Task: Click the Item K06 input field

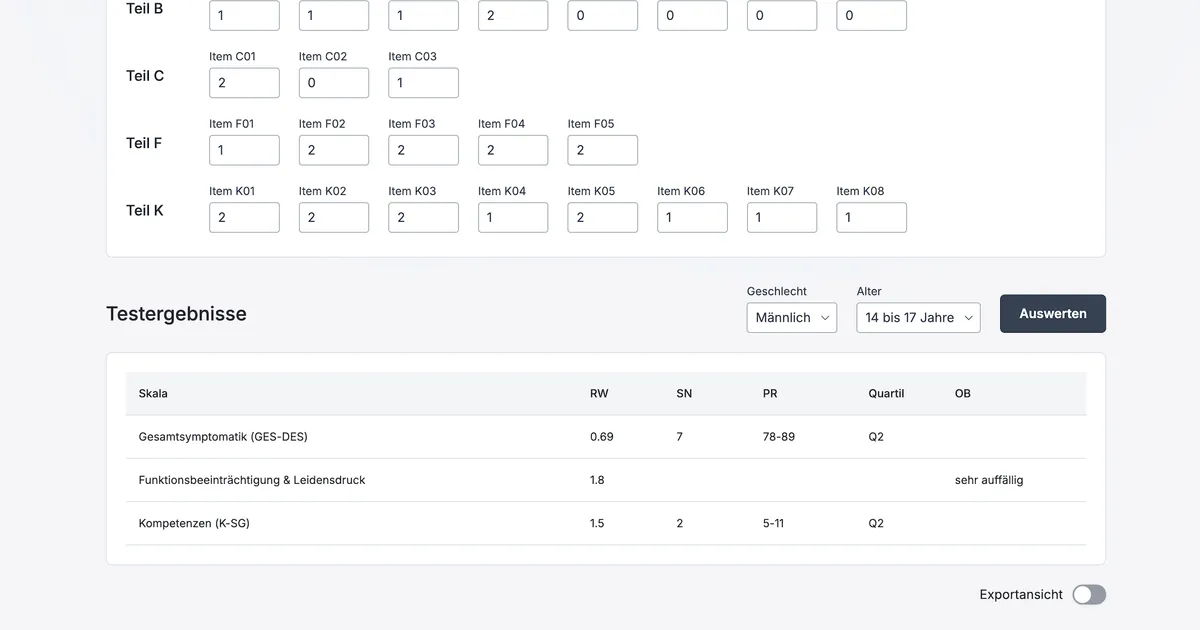Action: pos(692,218)
